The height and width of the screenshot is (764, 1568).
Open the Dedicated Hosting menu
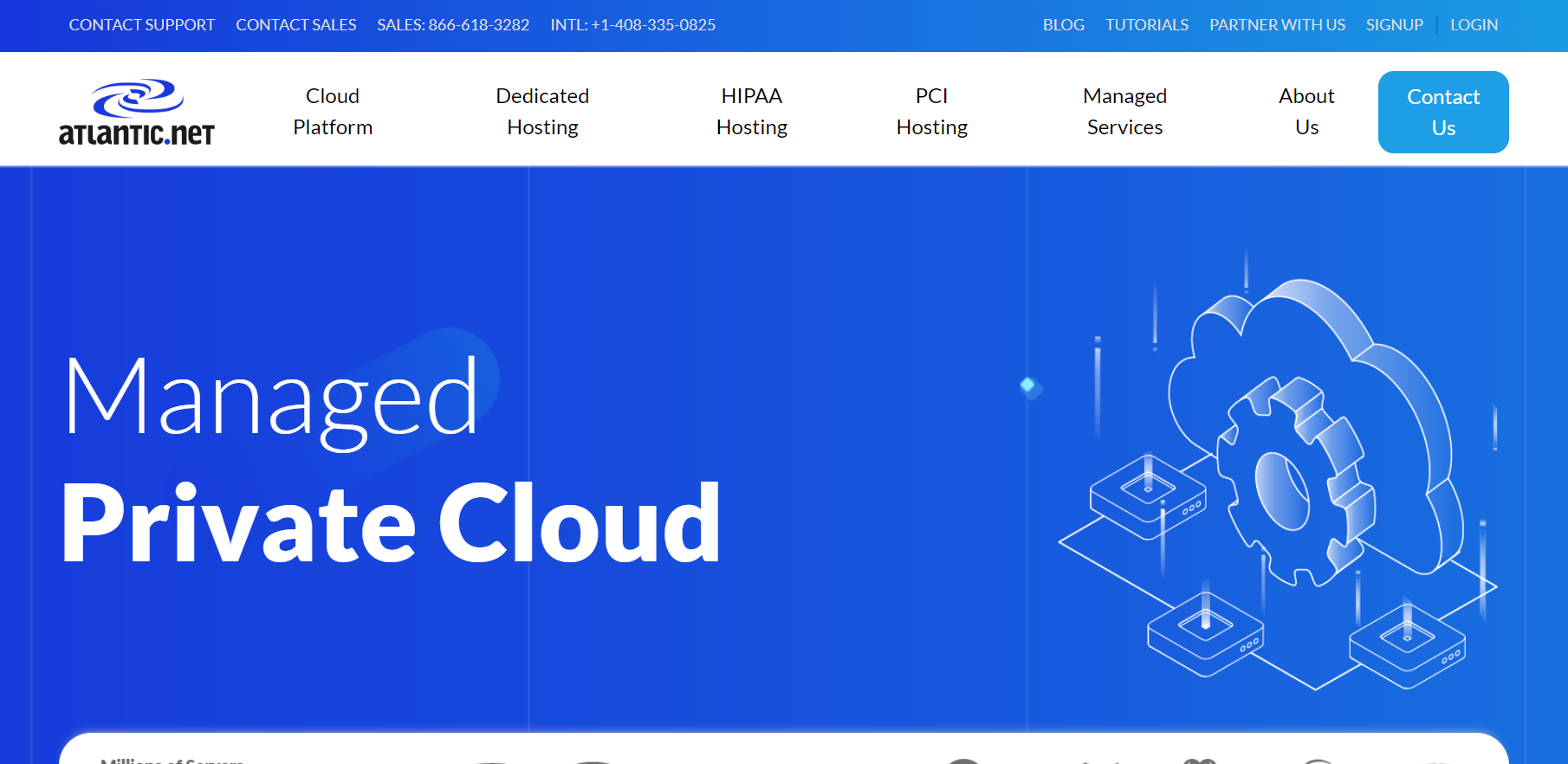(542, 112)
